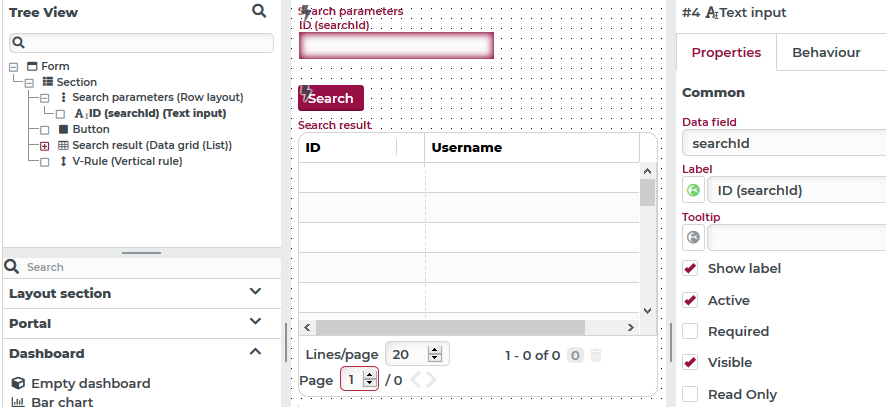Click next page arrow in grid pager
The height and width of the screenshot is (407, 886).
tap(431, 380)
